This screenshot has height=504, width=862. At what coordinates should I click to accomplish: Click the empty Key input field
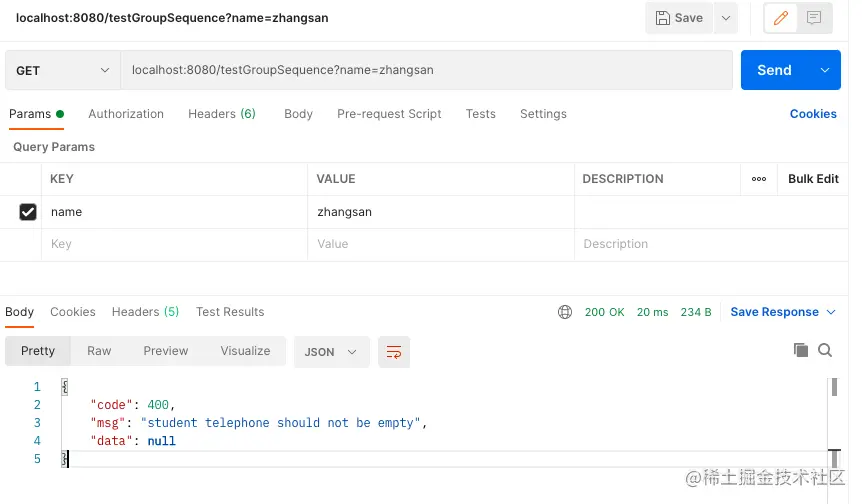pyautogui.click(x=174, y=244)
